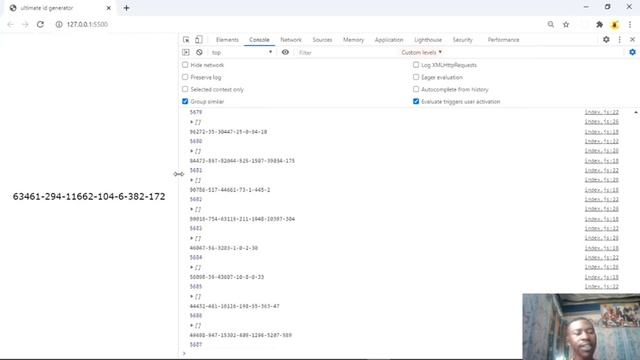640x360 pixels.
Task: Expand the array logged below 5680
Action: [191, 151]
